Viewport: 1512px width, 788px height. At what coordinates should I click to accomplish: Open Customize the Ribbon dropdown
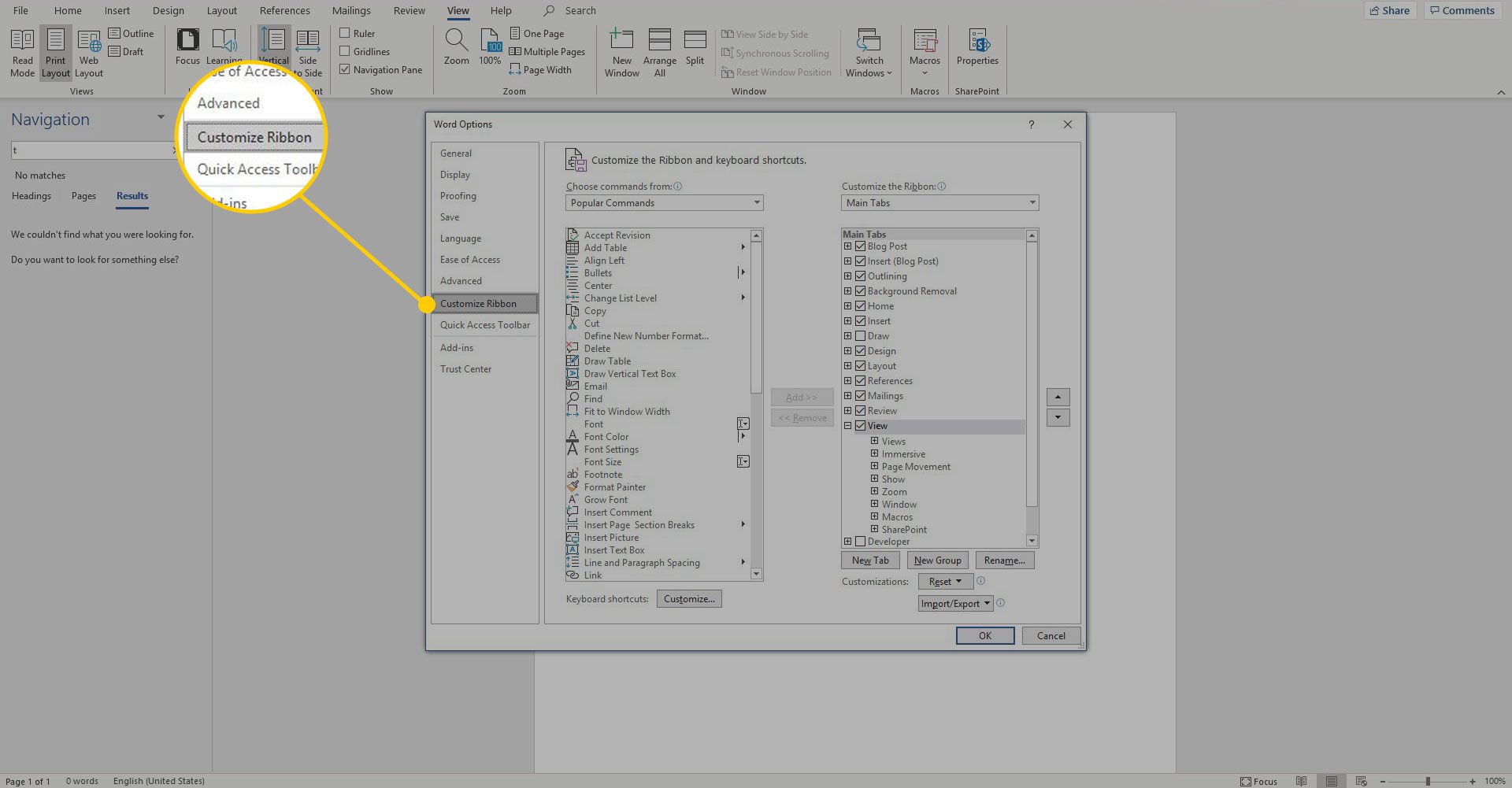939,203
